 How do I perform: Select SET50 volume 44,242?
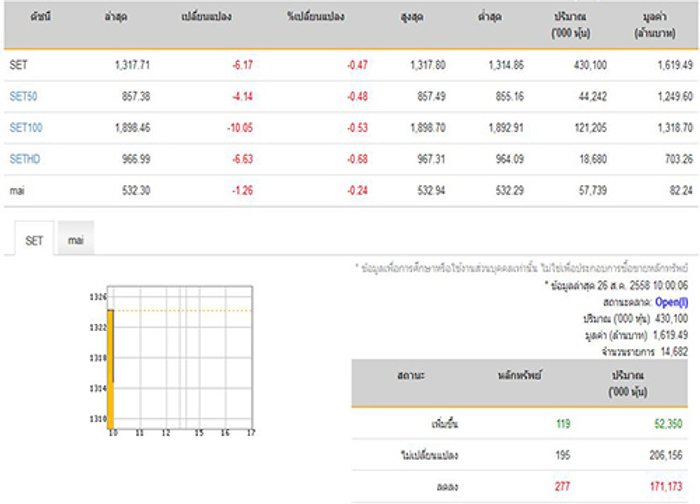[x=592, y=96]
